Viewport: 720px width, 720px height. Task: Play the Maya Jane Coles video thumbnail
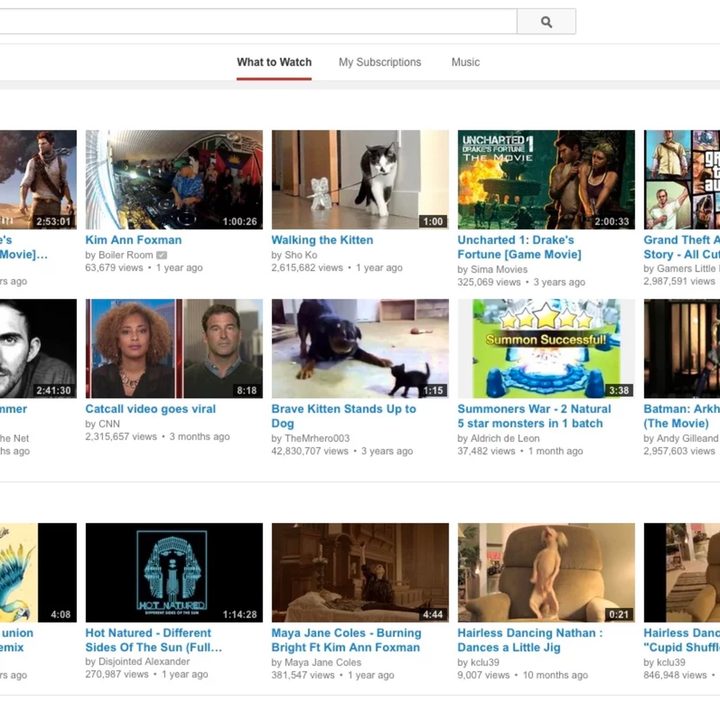[360, 573]
